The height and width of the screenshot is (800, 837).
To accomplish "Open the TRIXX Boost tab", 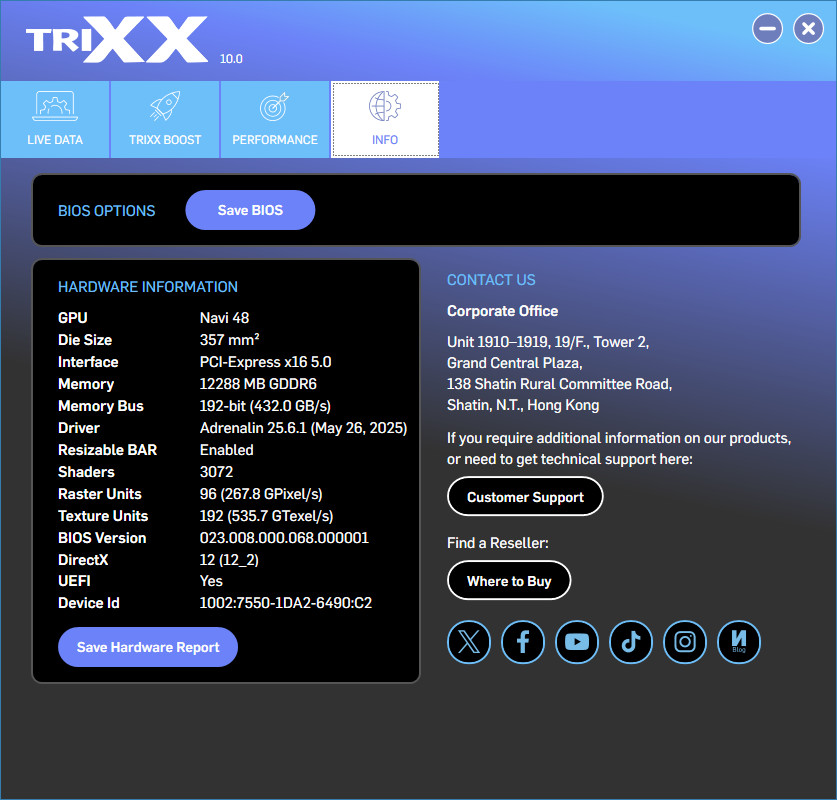I will point(165,120).
